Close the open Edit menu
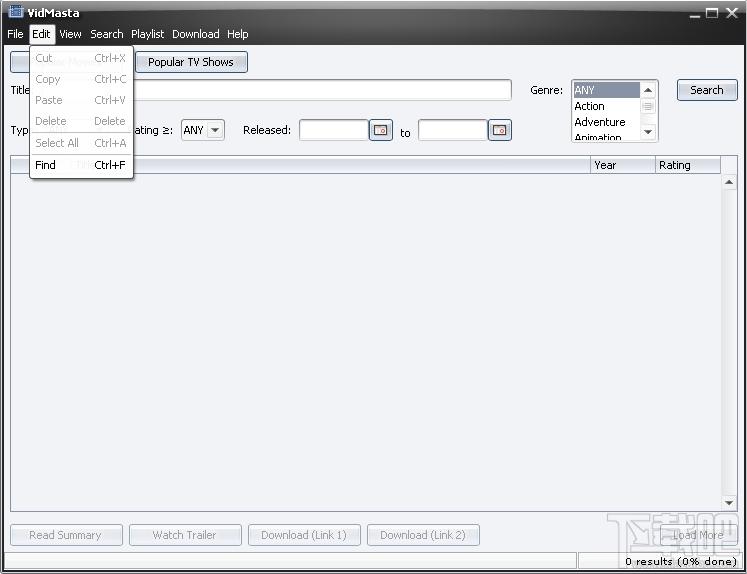 coord(41,34)
